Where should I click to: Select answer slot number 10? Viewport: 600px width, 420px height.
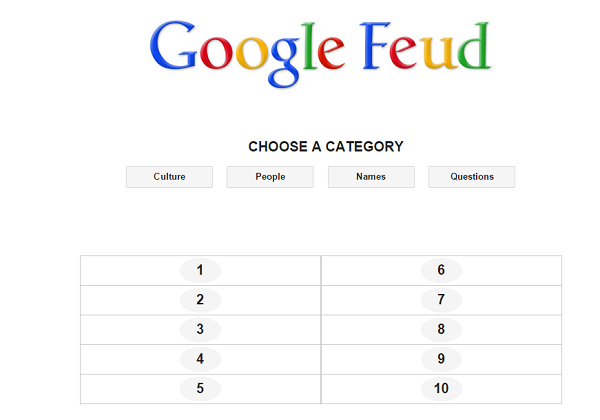tap(441, 389)
